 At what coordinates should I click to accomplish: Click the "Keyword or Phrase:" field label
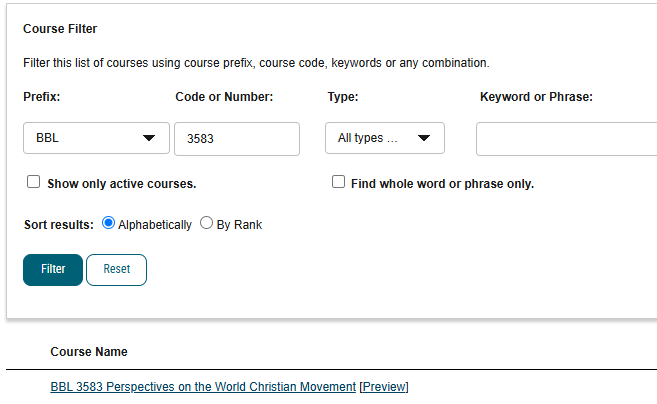pyautogui.click(x=536, y=97)
